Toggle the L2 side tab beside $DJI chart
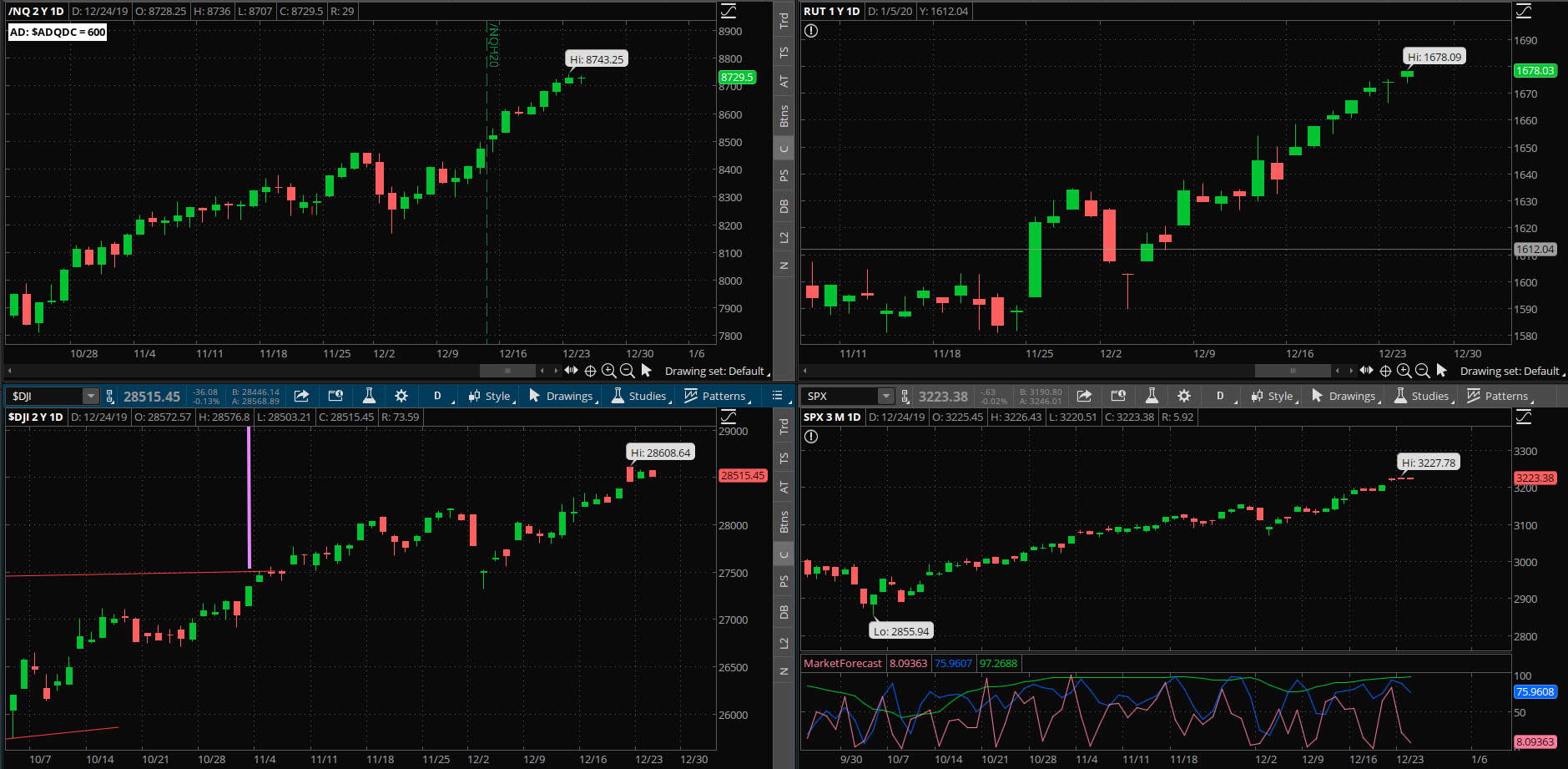 pyautogui.click(x=784, y=643)
